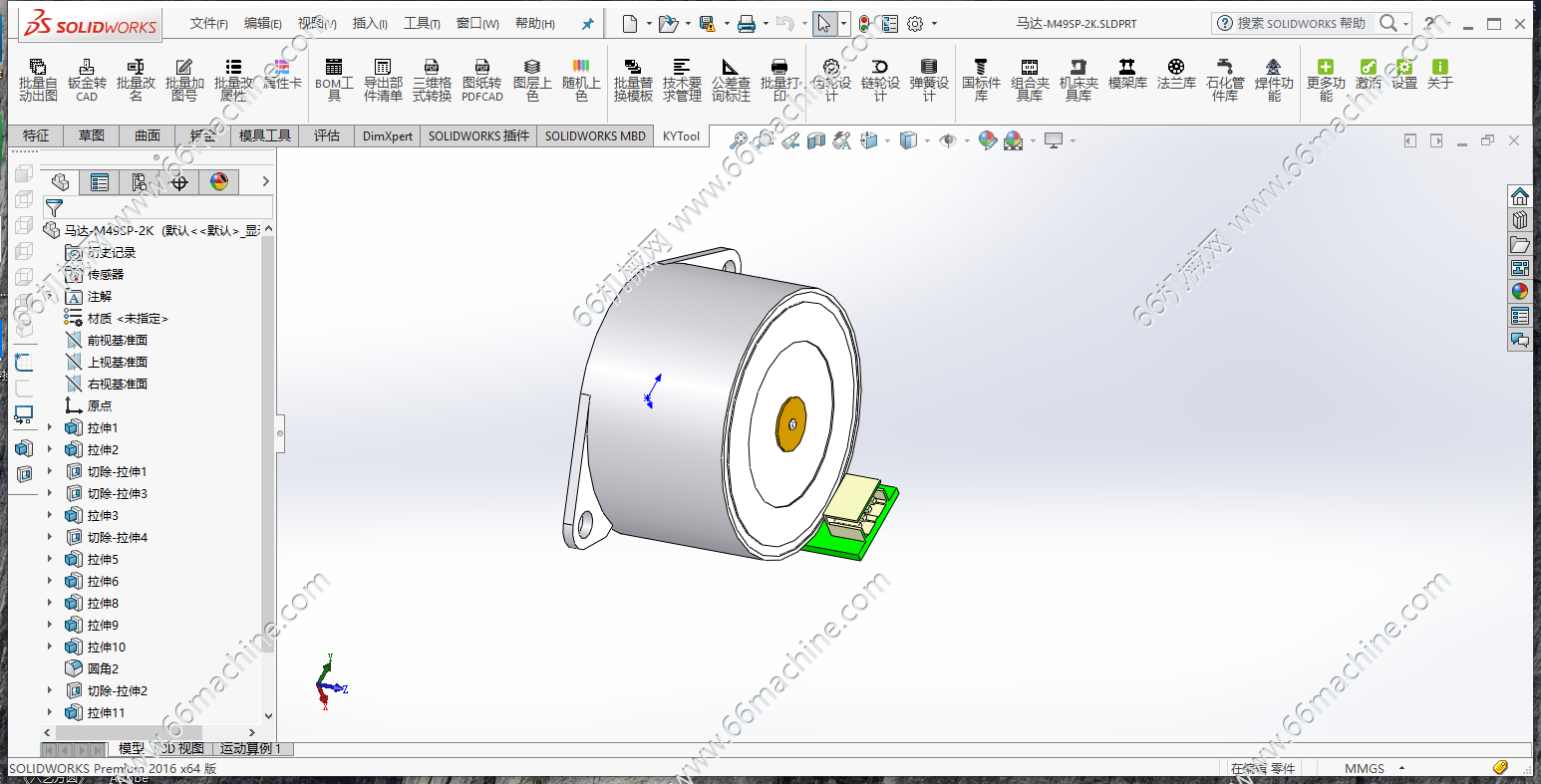The height and width of the screenshot is (784, 1541).
Task: Apply 随机上色 random coloring
Action: (581, 80)
